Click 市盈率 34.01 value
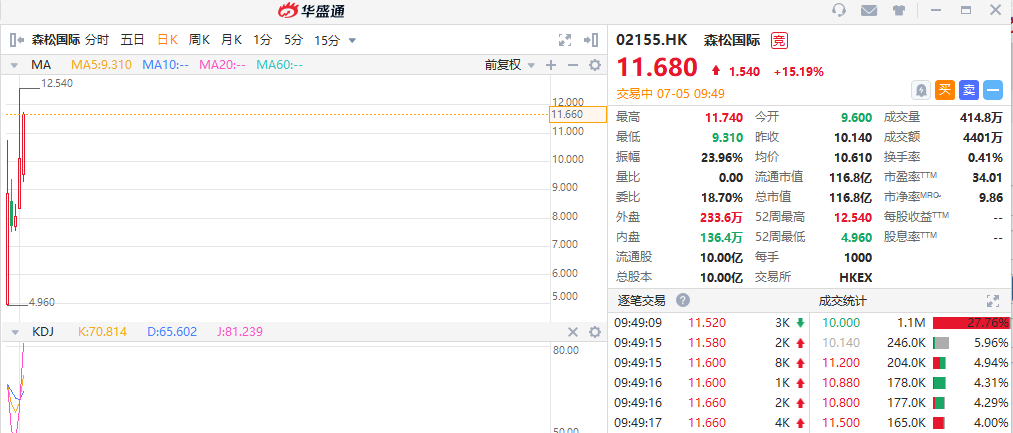This screenshot has height=433, width=1013. 988,177
